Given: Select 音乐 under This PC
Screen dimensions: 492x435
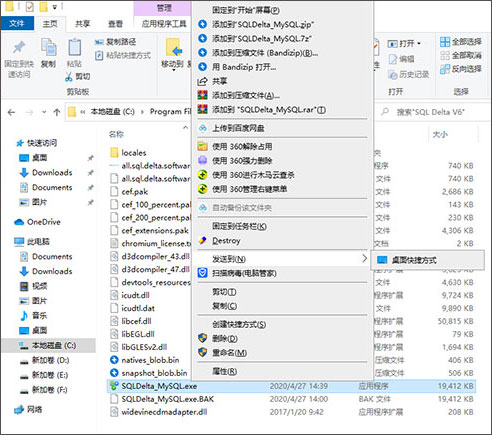Looking at the screenshot, I should [x=33, y=315].
